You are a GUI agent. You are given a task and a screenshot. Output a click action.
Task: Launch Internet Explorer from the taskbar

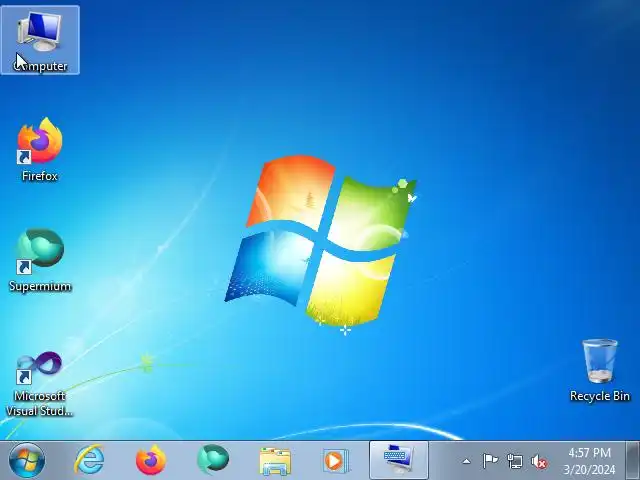click(x=89, y=460)
